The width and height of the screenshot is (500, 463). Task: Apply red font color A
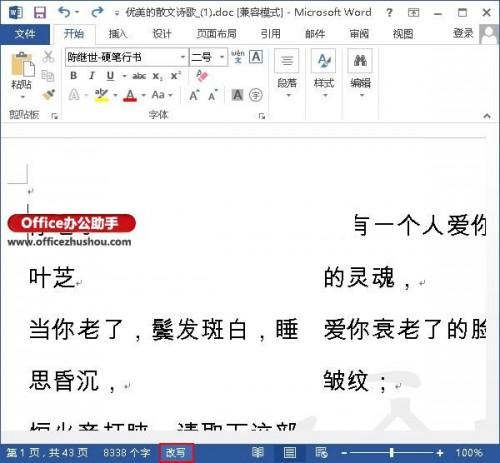pyautogui.click(x=130, y=95)
